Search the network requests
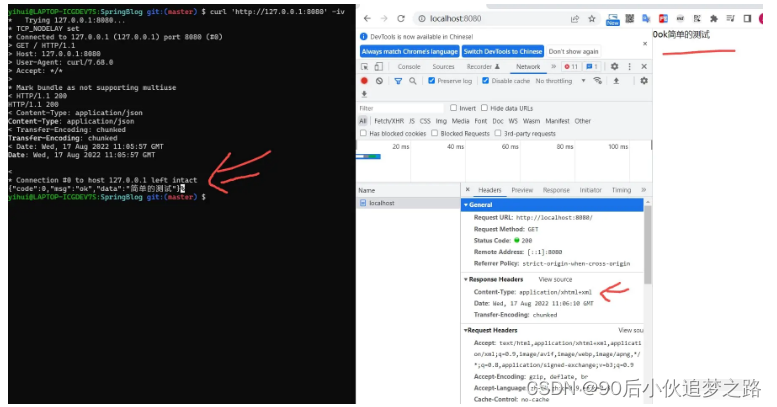The height and width of the screenshot is (407, 777). pyautogui.click(x=412, y=81)
